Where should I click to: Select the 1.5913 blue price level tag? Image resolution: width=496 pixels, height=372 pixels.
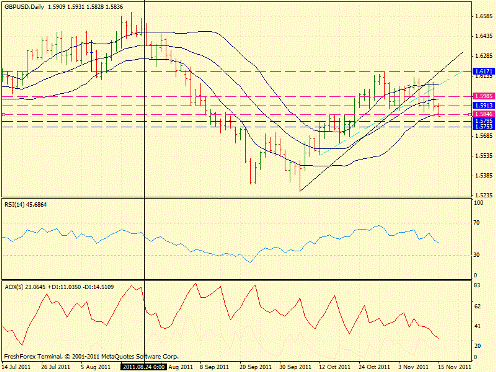(x=483, y=105)
